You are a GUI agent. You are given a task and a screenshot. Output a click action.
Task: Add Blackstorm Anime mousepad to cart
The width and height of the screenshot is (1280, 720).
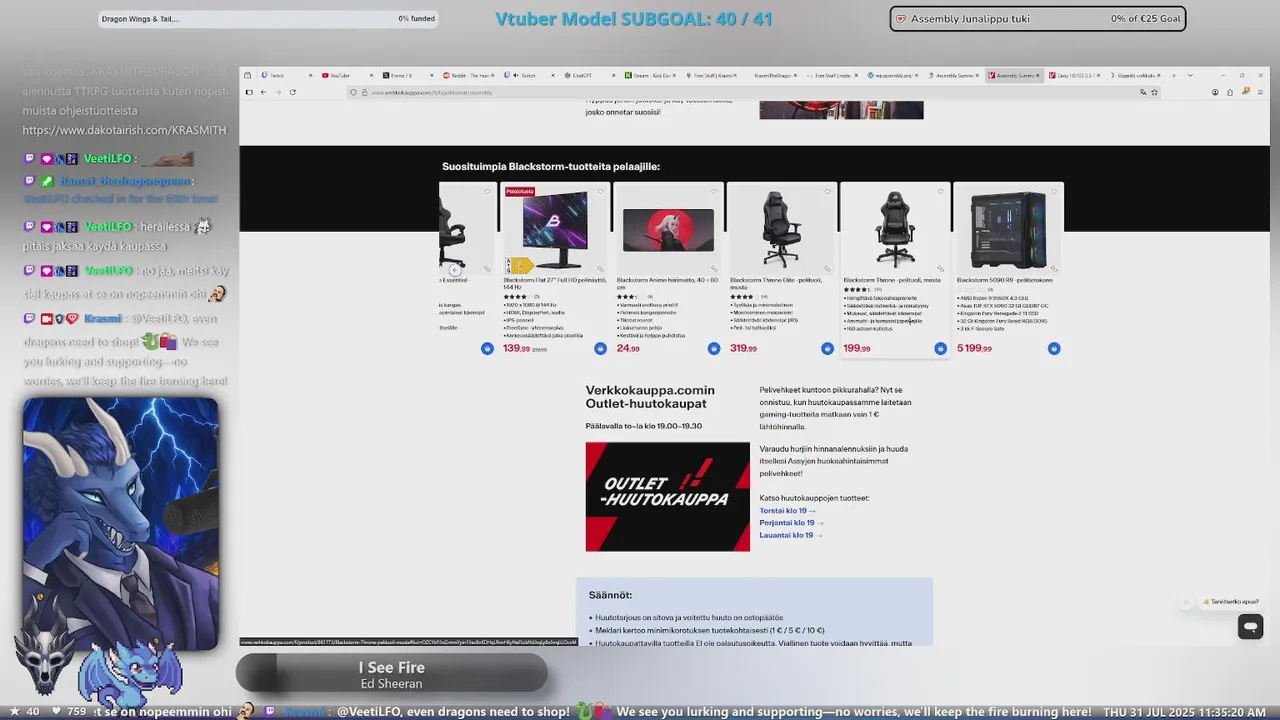click(x=713, y=348)
